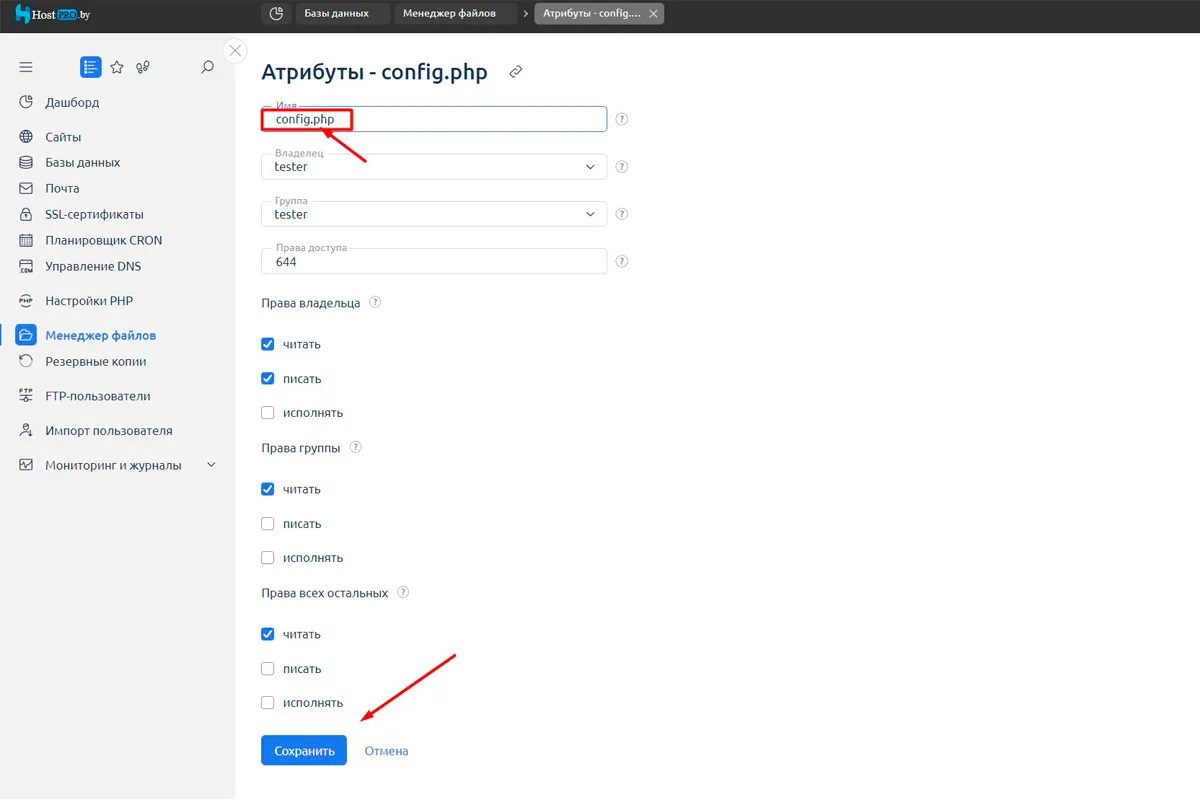Click the hamburger menu icon in sidebar
Viewport: 1200px width, 800px height.
[26, 67]
